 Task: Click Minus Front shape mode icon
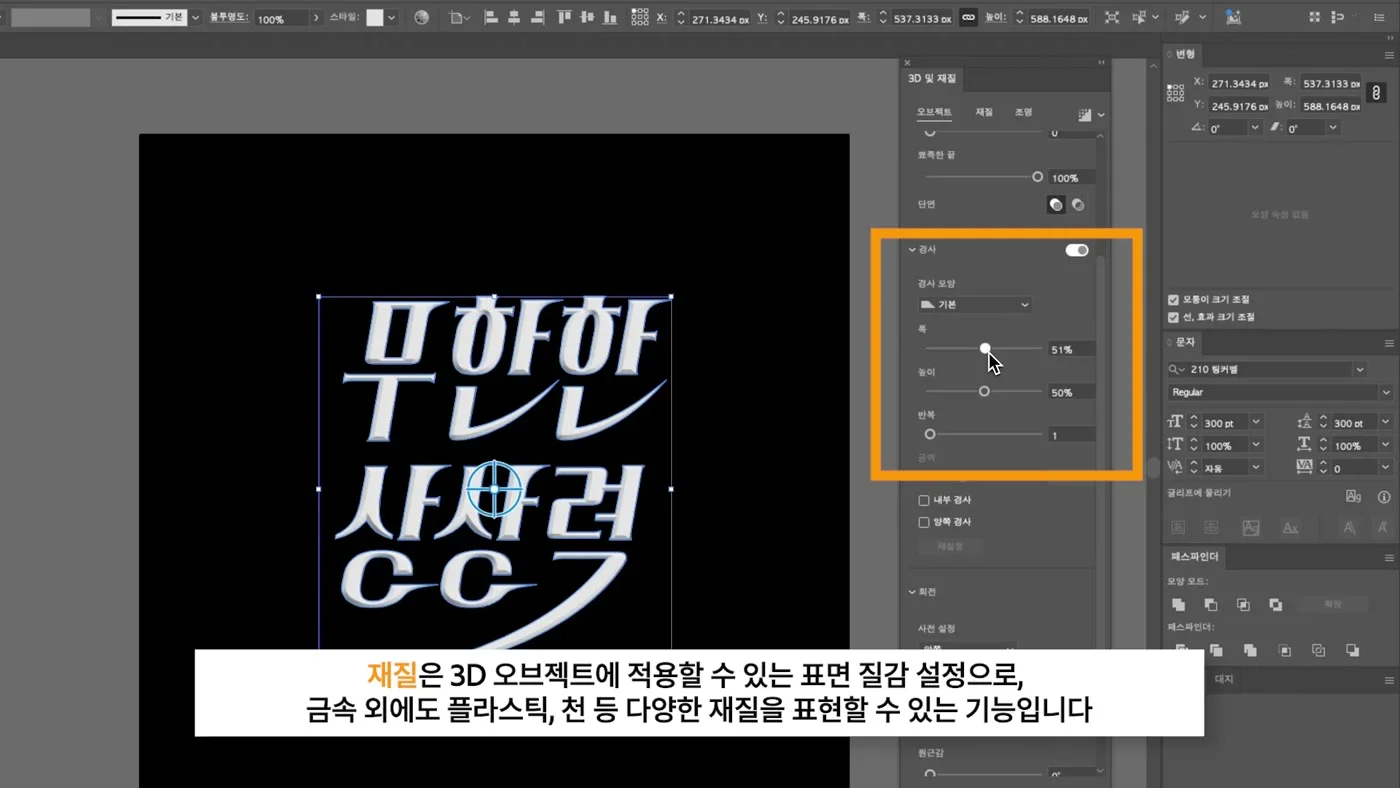(x=1211, y=605)
